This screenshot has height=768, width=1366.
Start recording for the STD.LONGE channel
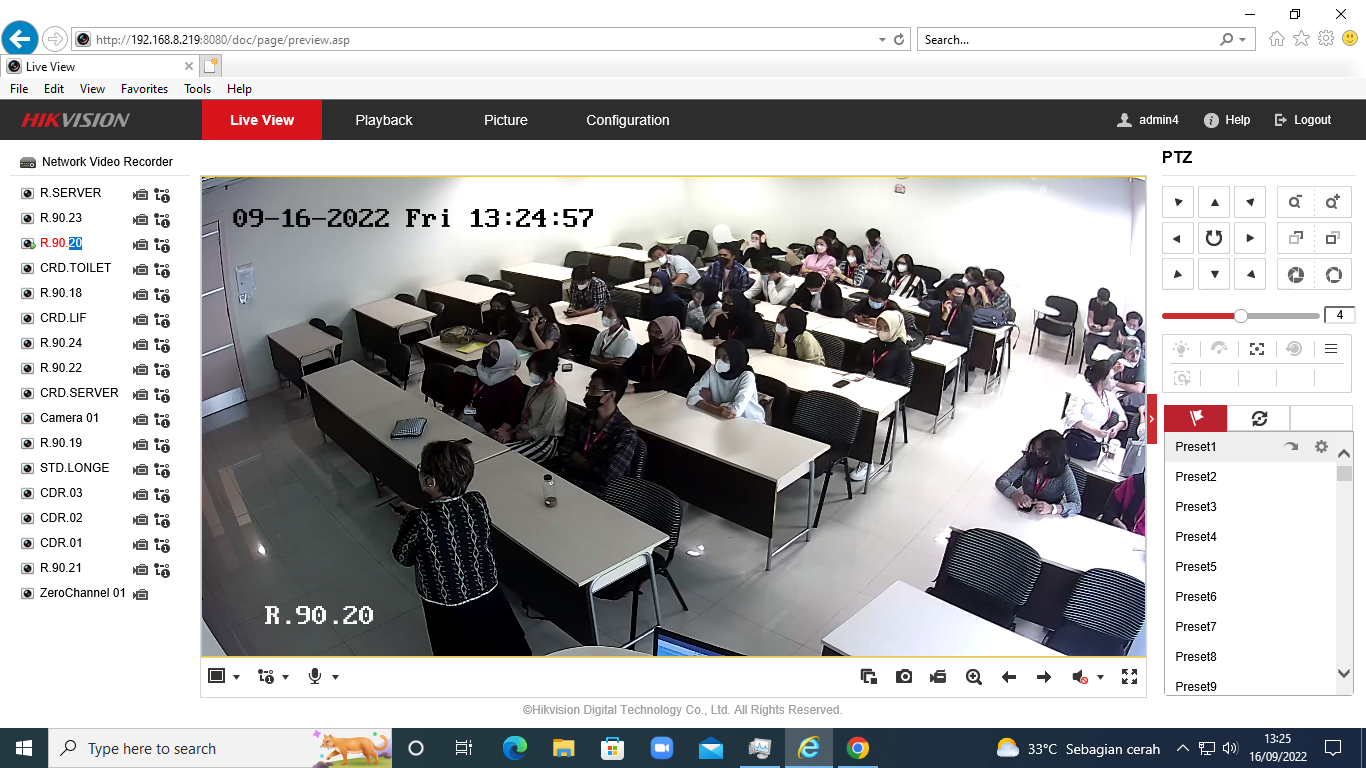pyautogui.click(x=141, y=470)
